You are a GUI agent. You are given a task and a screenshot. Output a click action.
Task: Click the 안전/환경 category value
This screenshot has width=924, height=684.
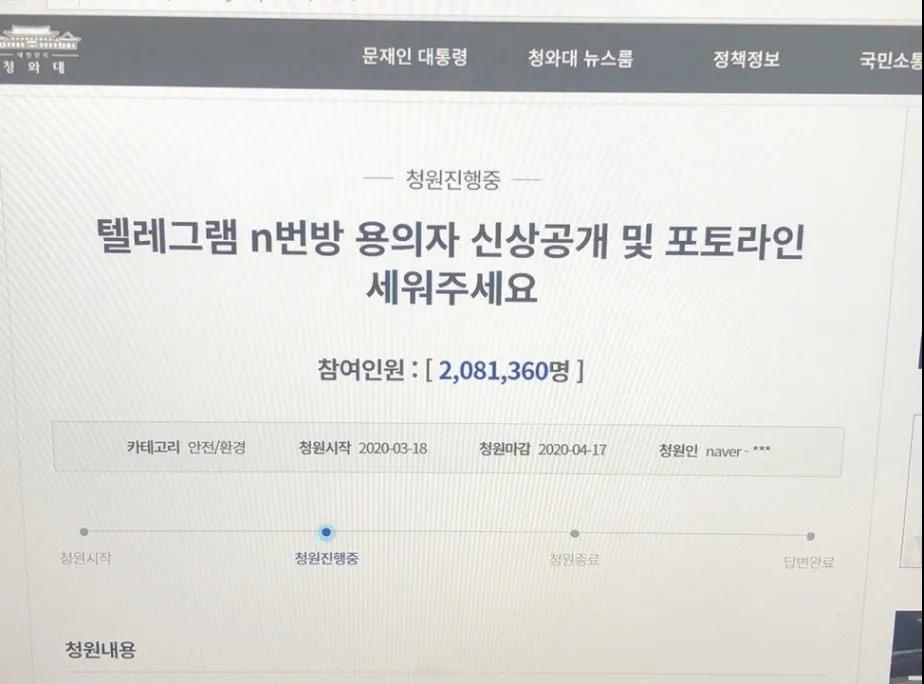pos(217,448)
